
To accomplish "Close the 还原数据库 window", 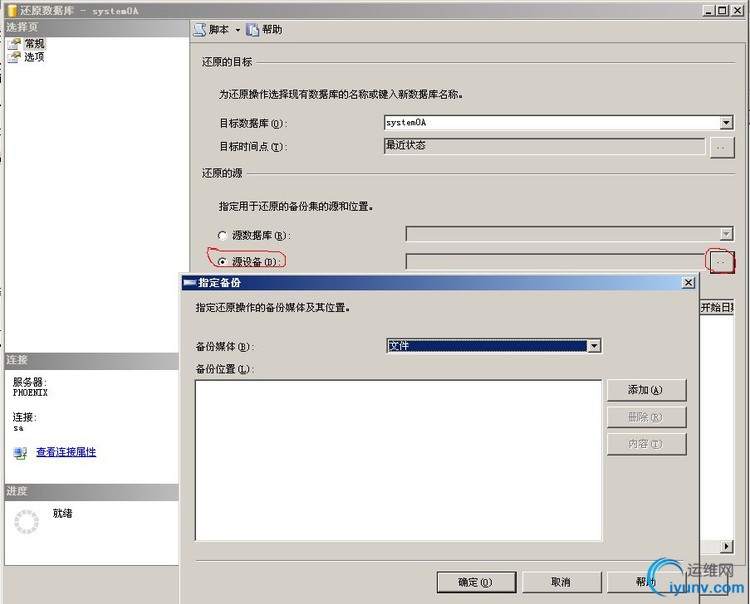I will pos(737,10).
